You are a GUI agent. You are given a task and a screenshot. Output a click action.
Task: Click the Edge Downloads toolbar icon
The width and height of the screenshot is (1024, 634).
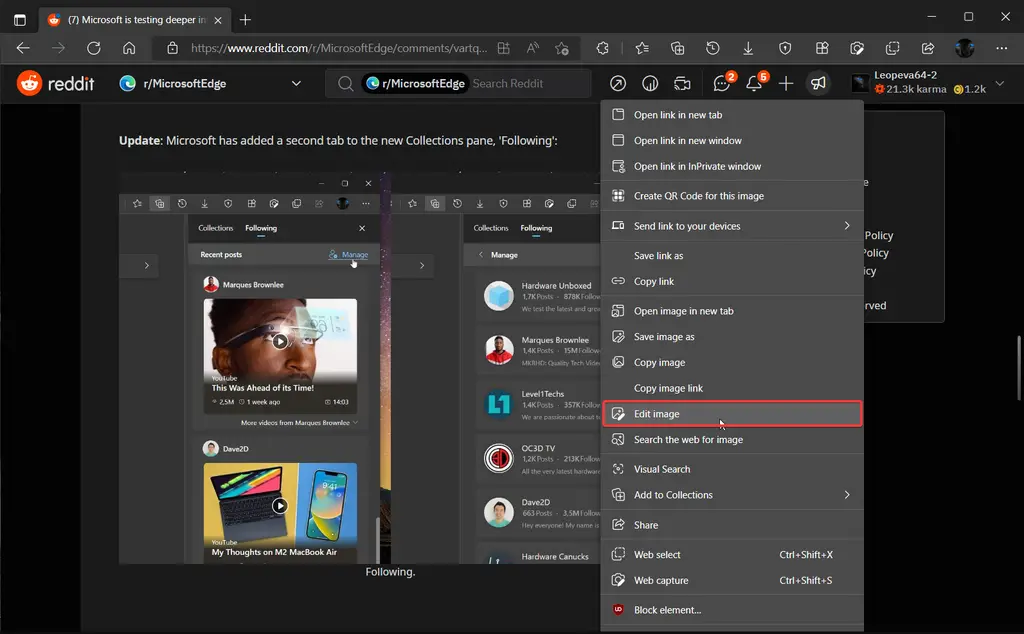click(748, 48)
